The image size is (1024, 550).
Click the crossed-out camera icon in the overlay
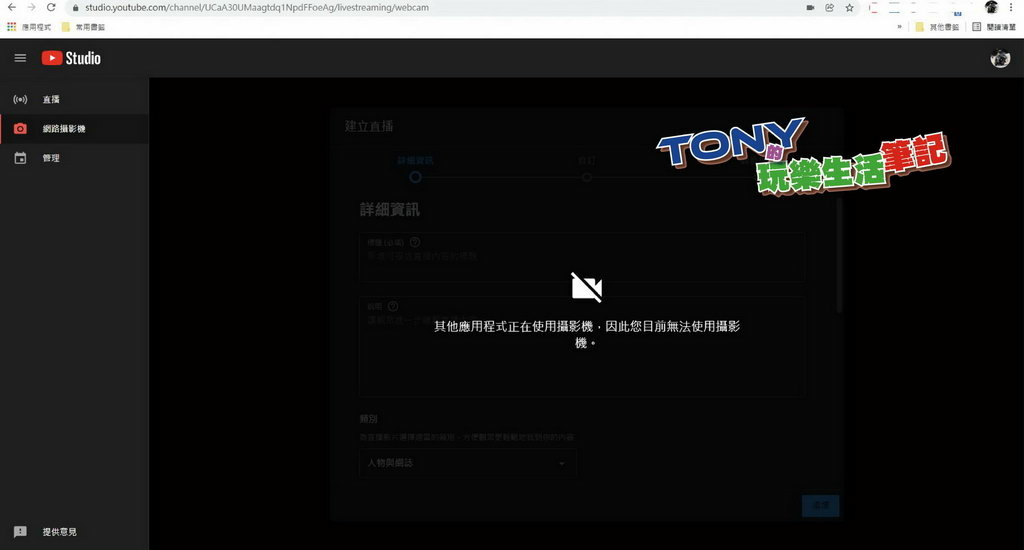(586, 287)
